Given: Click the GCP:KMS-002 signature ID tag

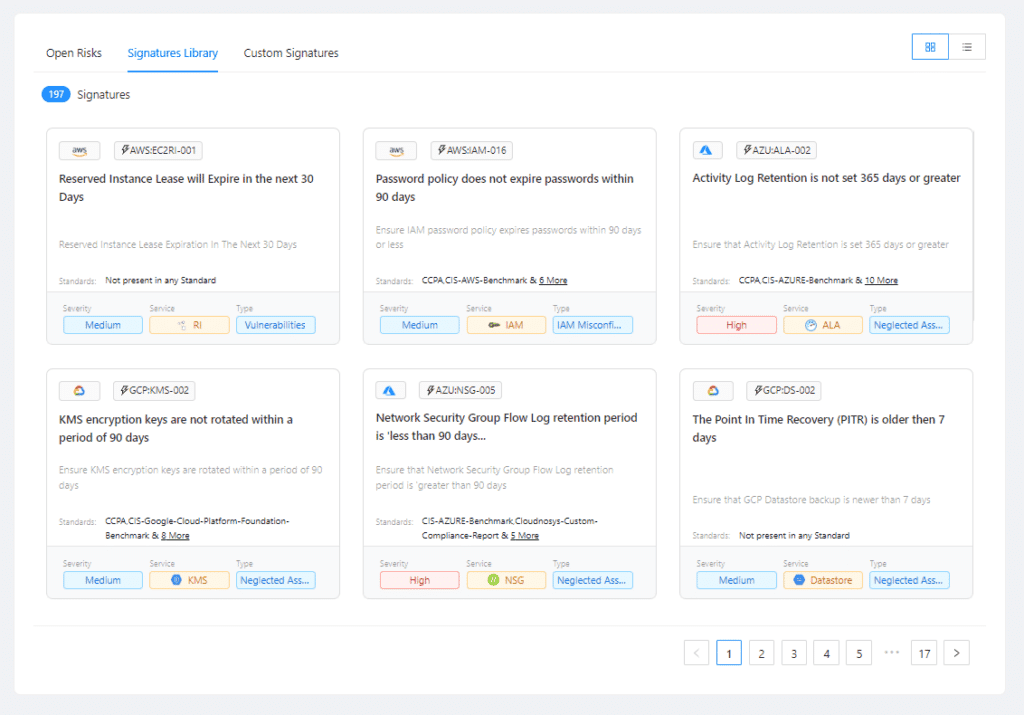Looking at the screenshot, I should [154, 390].
